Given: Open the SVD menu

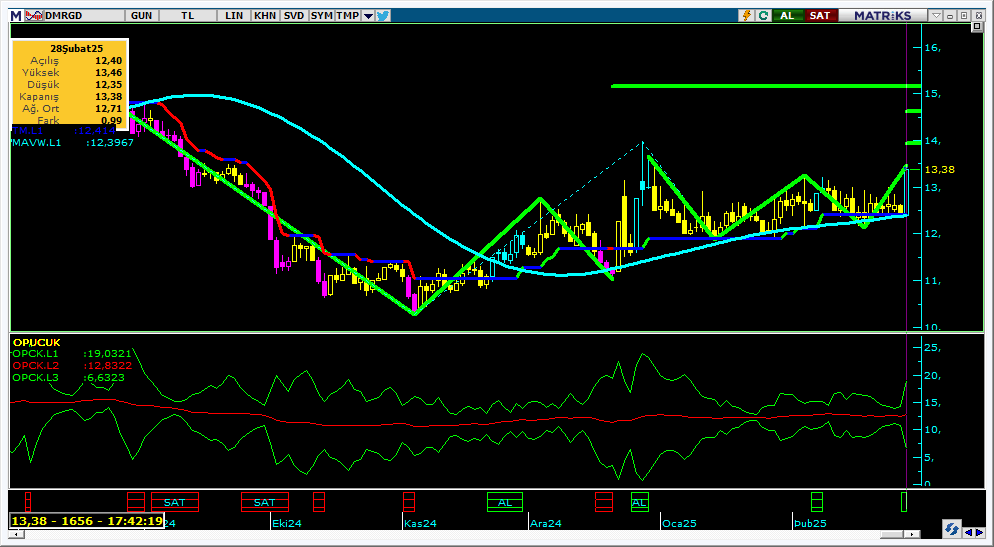Looking at the screenshot, I should point(294,16).
